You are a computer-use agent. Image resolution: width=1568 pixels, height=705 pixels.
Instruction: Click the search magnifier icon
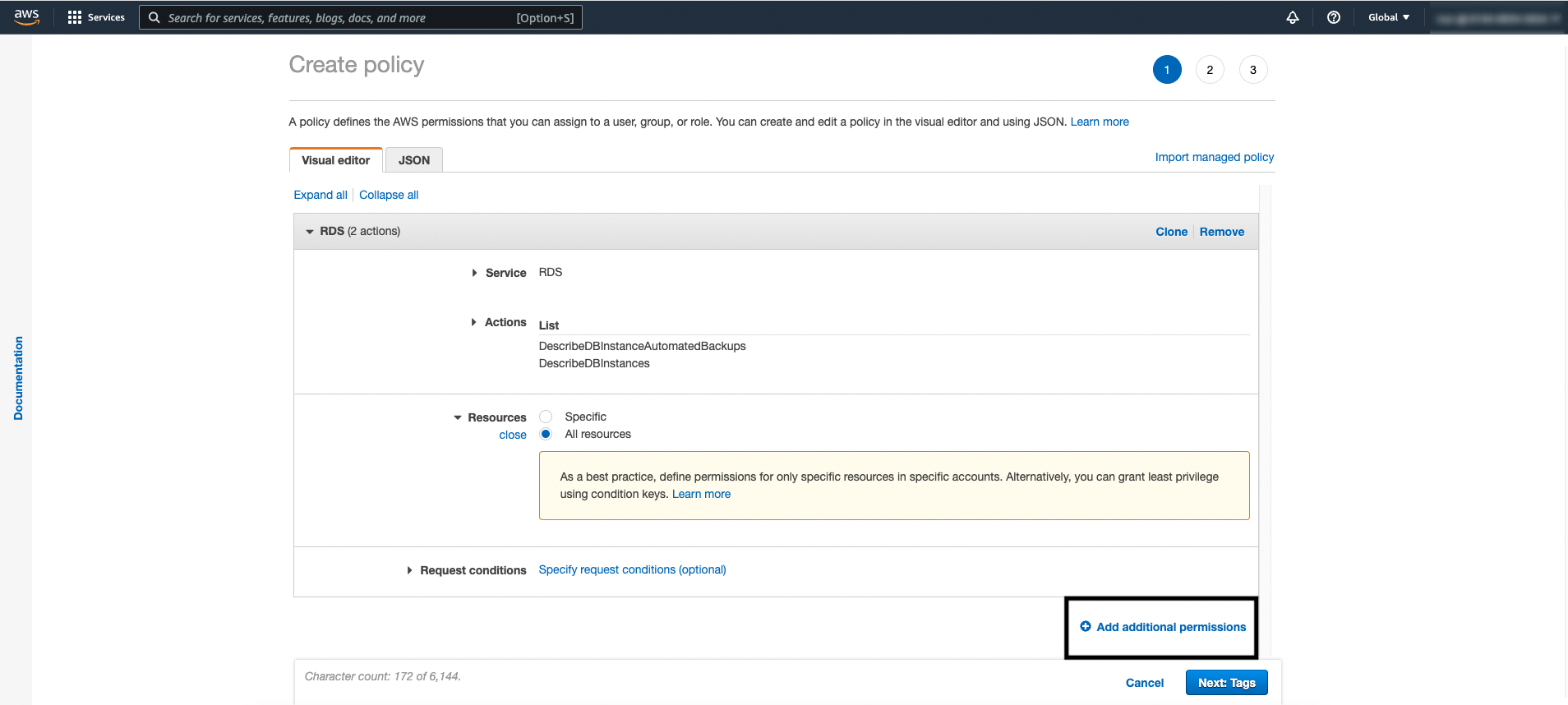click(x=154, y=17)
